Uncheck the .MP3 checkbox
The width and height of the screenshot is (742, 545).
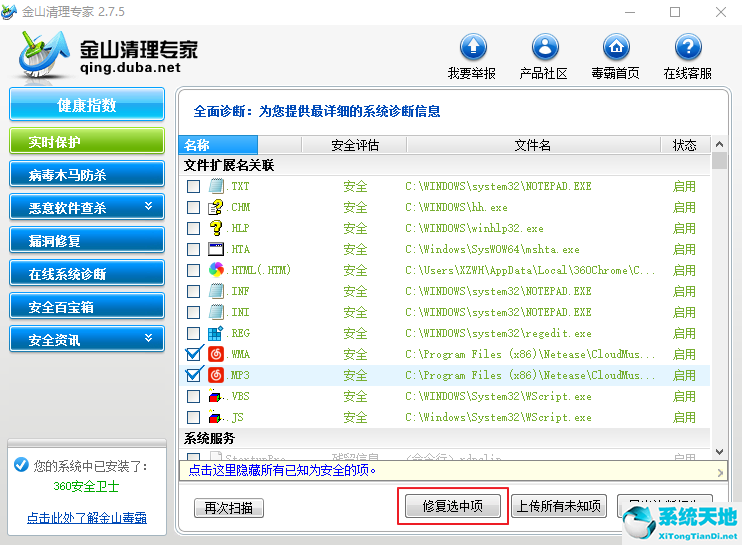click(193, 375)
